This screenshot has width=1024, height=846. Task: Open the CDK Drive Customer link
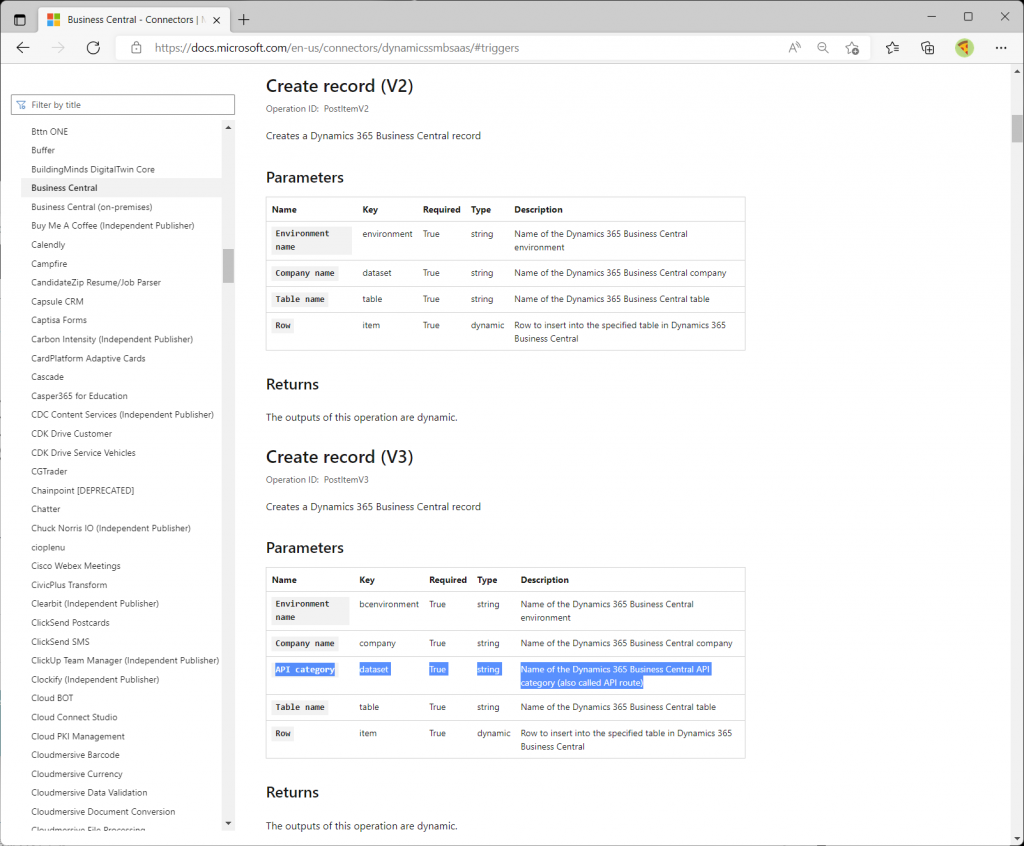(72, 434)
